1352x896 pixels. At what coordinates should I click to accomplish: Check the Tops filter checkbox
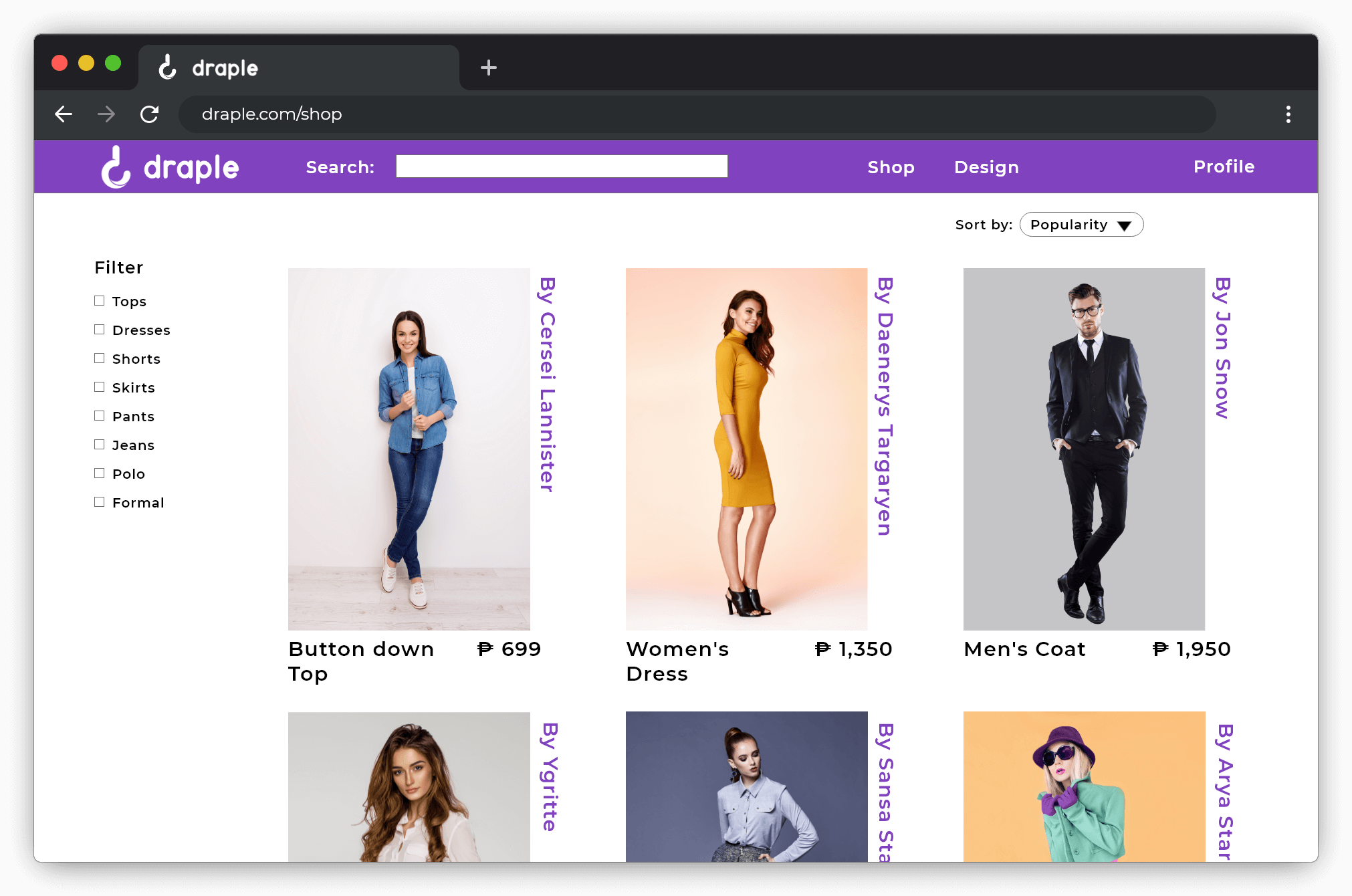tap(100, 301)
